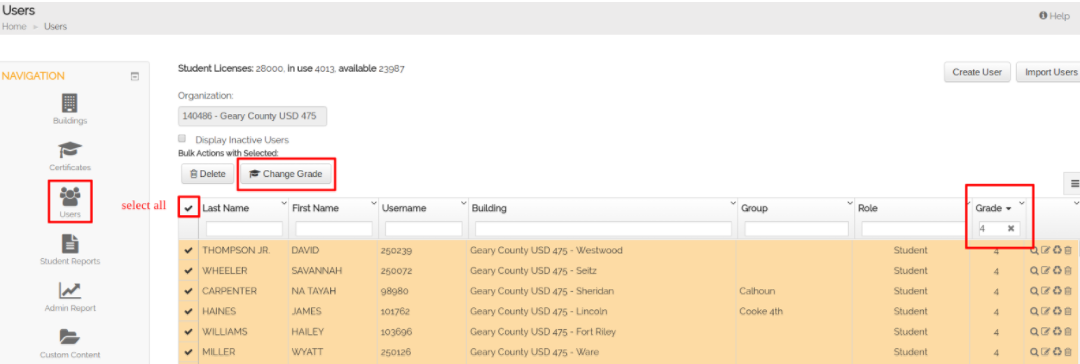The image size is (1080, 364).
Task: Open Users in the navigation sidebar
Action: pyautogui.click(x=70, y=201)
